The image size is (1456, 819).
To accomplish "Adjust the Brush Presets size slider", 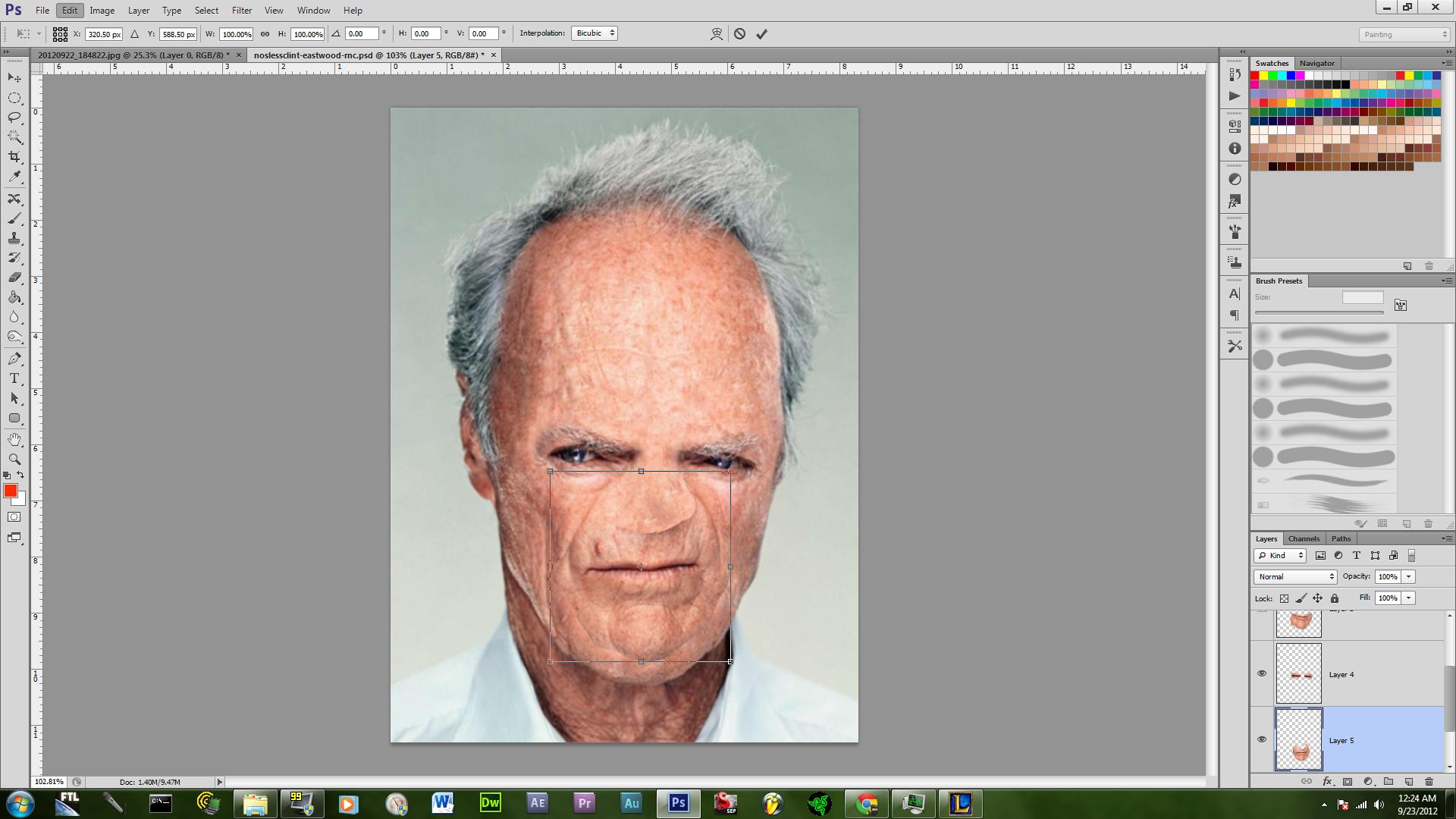I will pyautogui.click(x=1319, y=312).
